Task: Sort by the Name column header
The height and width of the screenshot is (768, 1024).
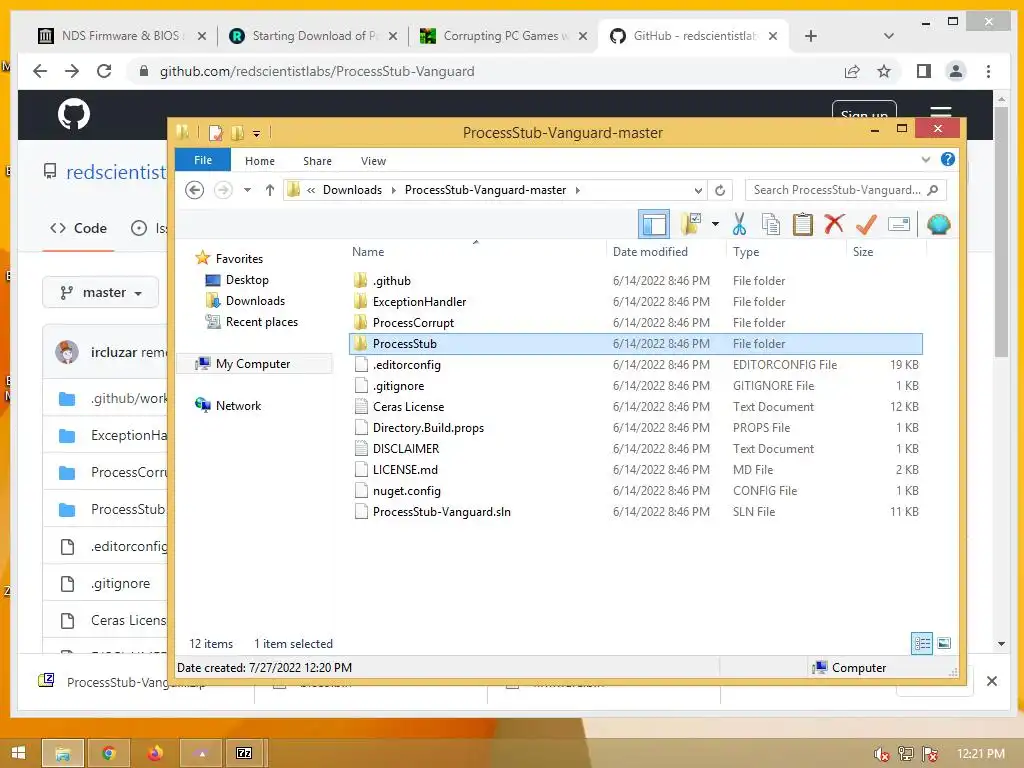Action: [368, 251]
